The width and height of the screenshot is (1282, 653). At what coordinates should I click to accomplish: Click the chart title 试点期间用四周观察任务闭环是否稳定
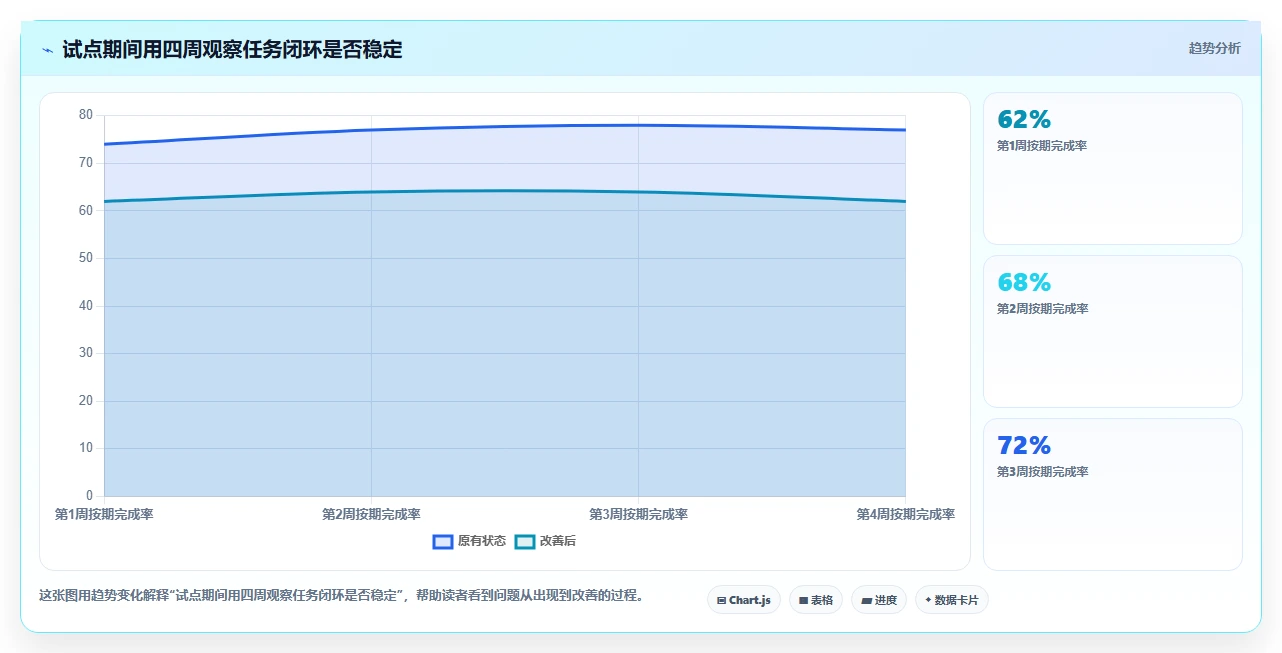[x=232, y=50]
